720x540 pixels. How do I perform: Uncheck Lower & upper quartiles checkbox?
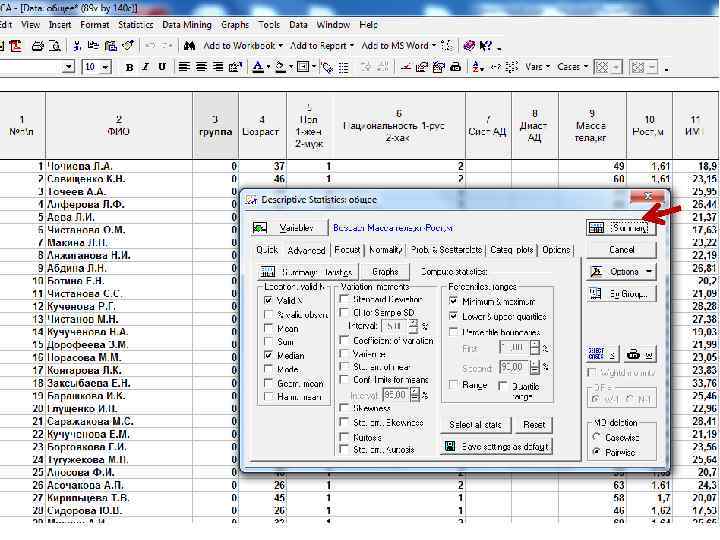[x=453, y=316]
